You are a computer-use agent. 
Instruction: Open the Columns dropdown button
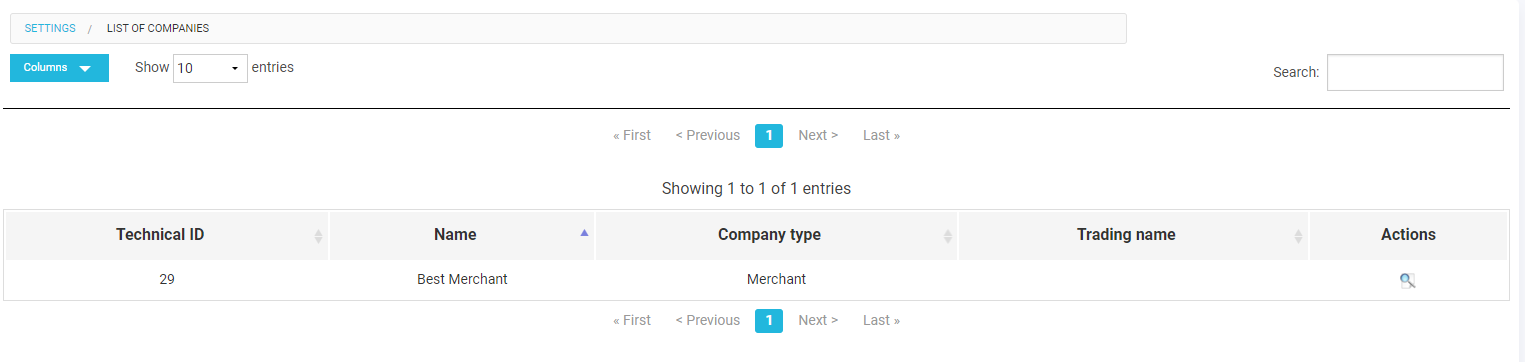[59, 68]
